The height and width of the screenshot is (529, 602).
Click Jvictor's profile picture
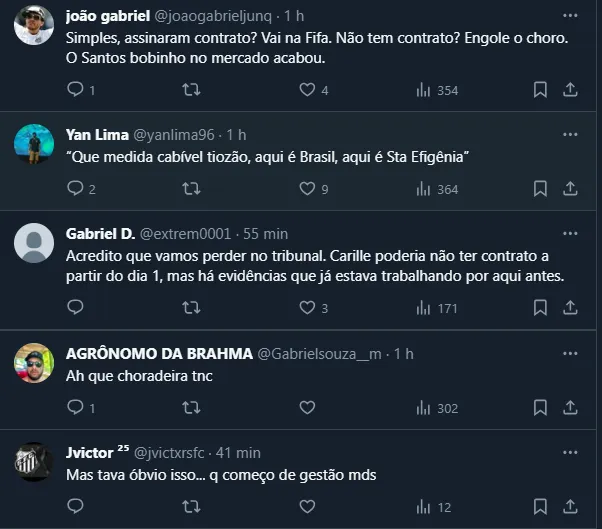(34, 462)
